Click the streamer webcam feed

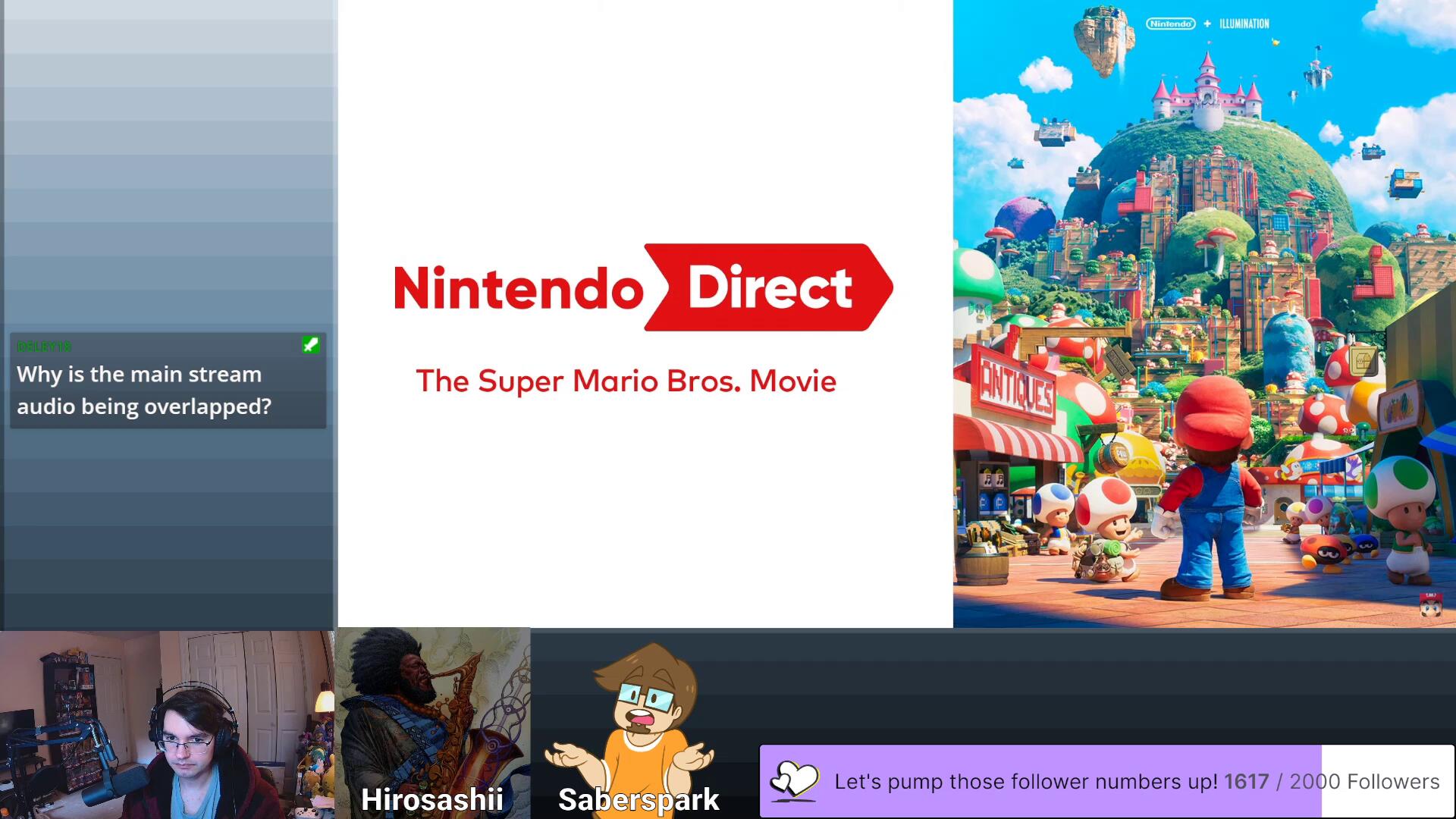tap(167, 724)
